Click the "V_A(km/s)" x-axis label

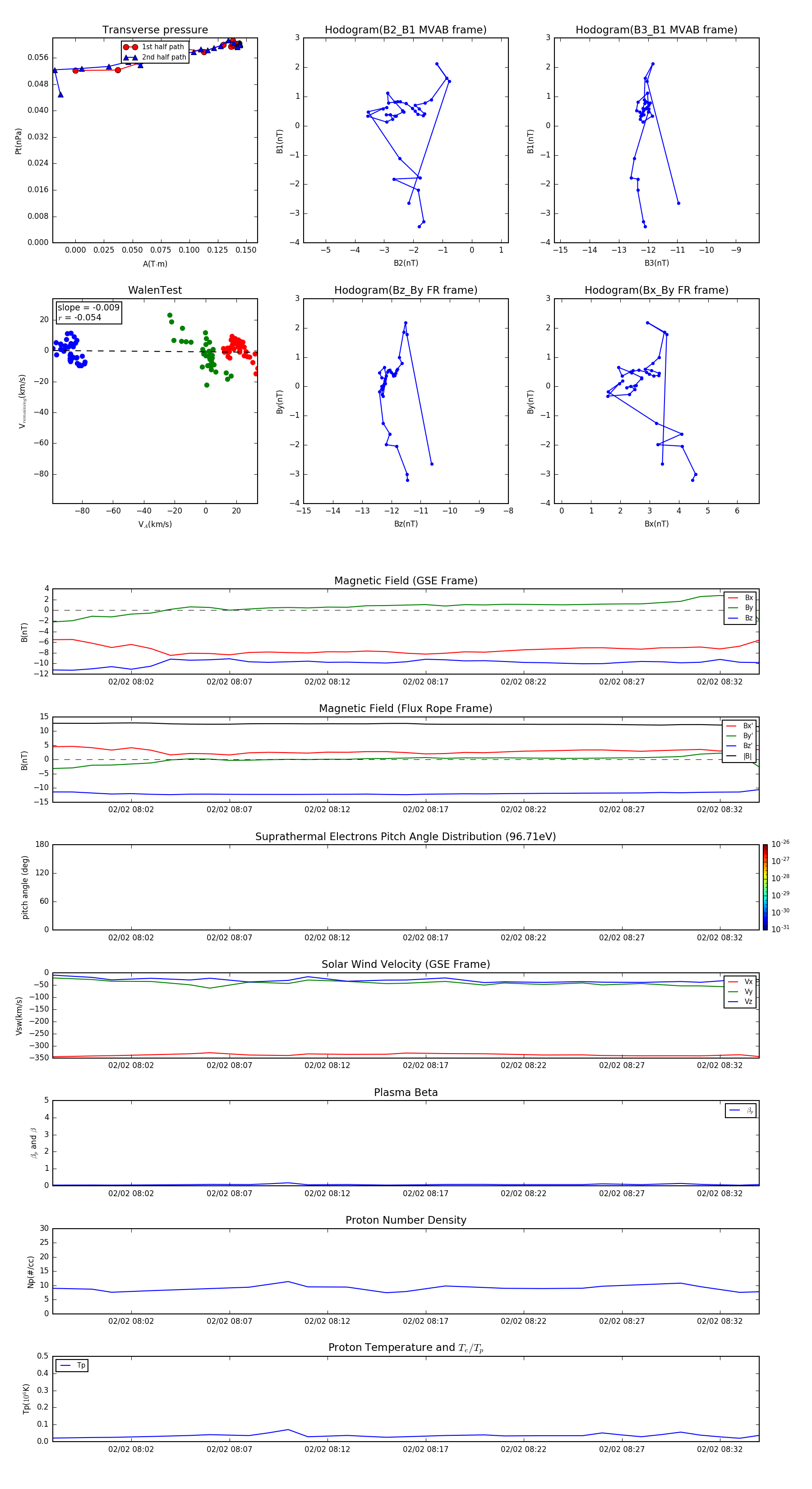(155, 524)
